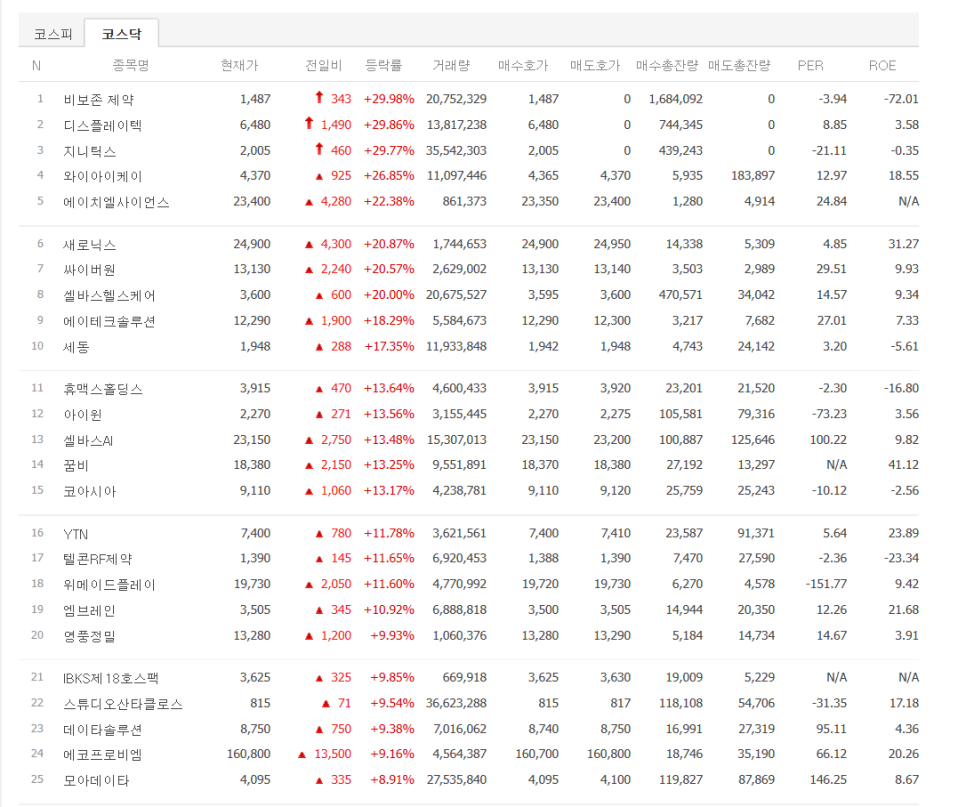The image size is (966, 807).
Task: Click the 매도호가 column header
Action: point(595,65)
